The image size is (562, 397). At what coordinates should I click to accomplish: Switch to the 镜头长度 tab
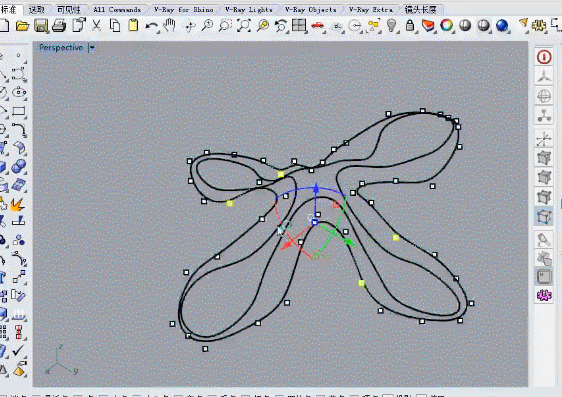(421, 10)
